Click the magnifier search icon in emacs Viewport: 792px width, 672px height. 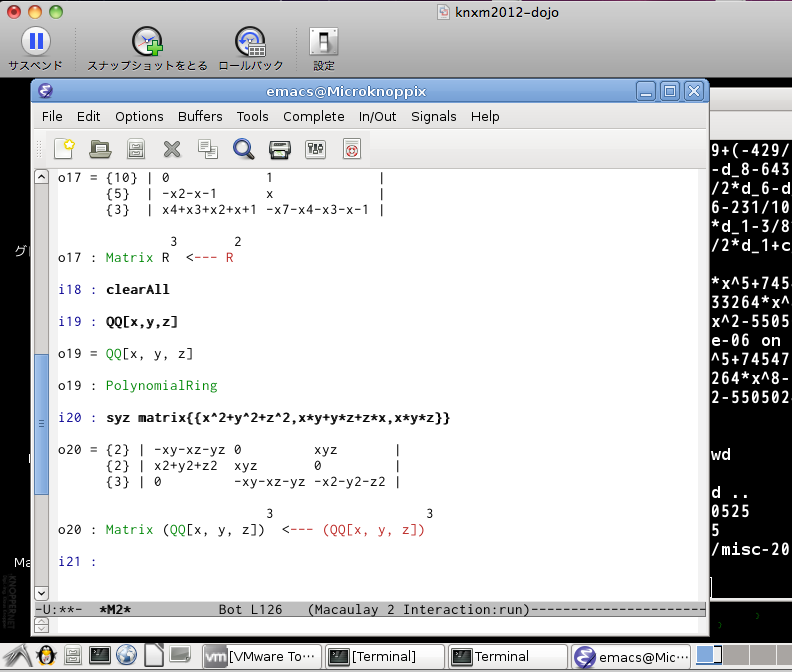click(243, 149)
